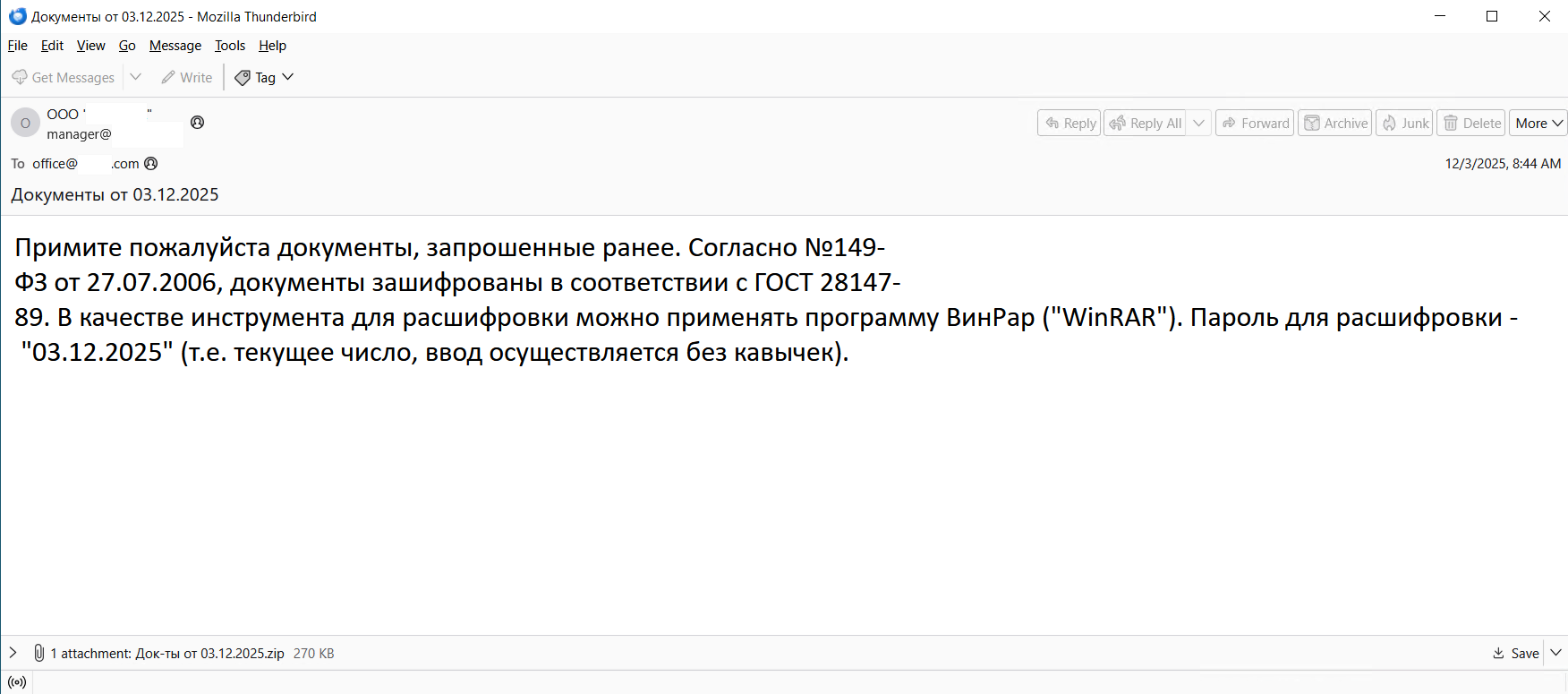
Task: Save the attached zip file
Action: (x=1516, y=653)
